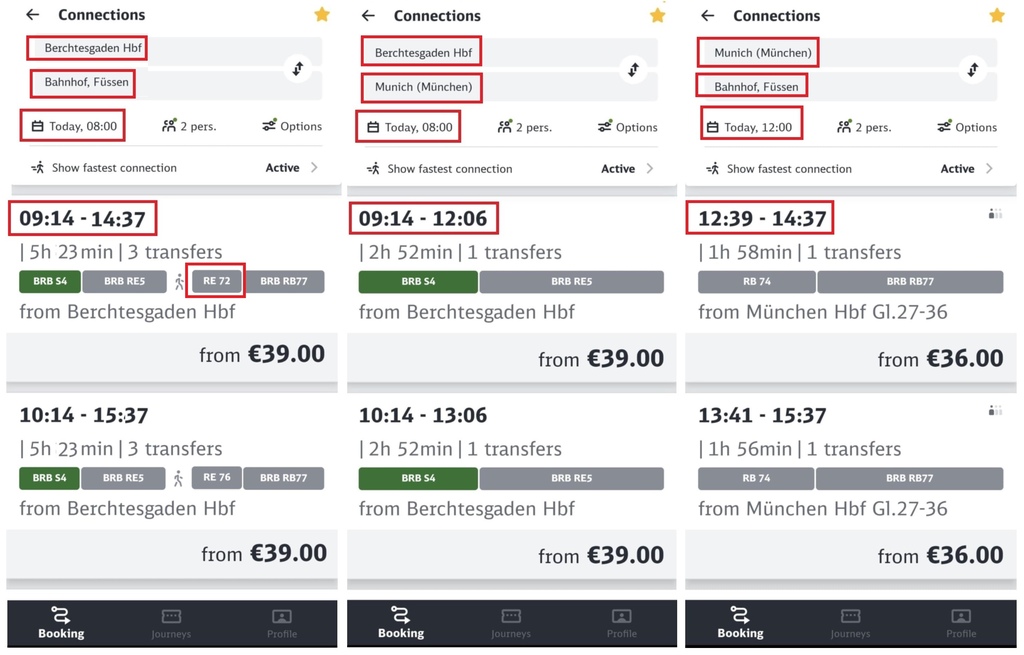Image resolution: width=1024 pixels, height=655 pixels.
Task: Tap occupancy icon on 12:39 - 14:37 connection
Action: pos(995,214)
